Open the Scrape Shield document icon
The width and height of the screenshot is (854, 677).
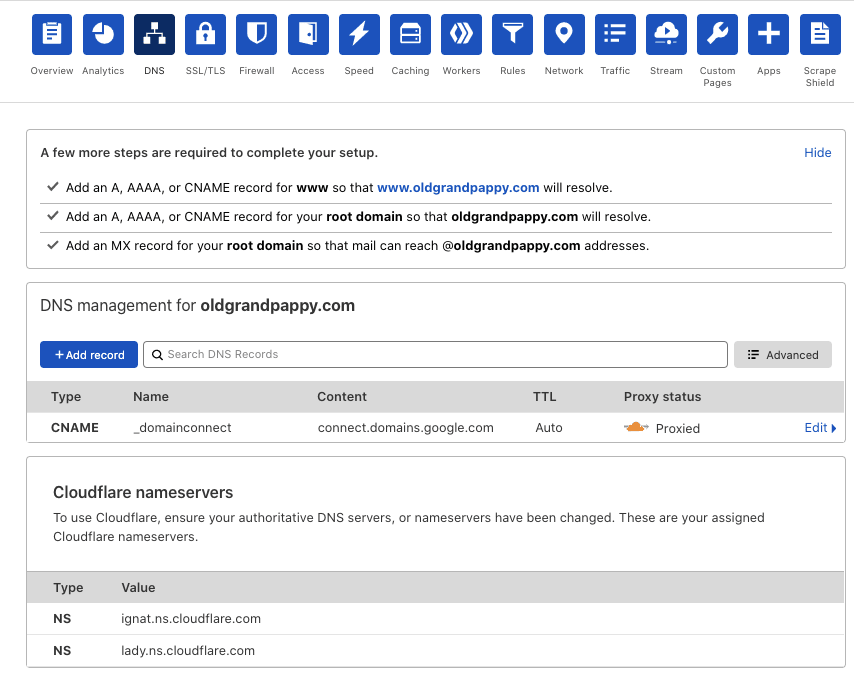tap(820, 34)
